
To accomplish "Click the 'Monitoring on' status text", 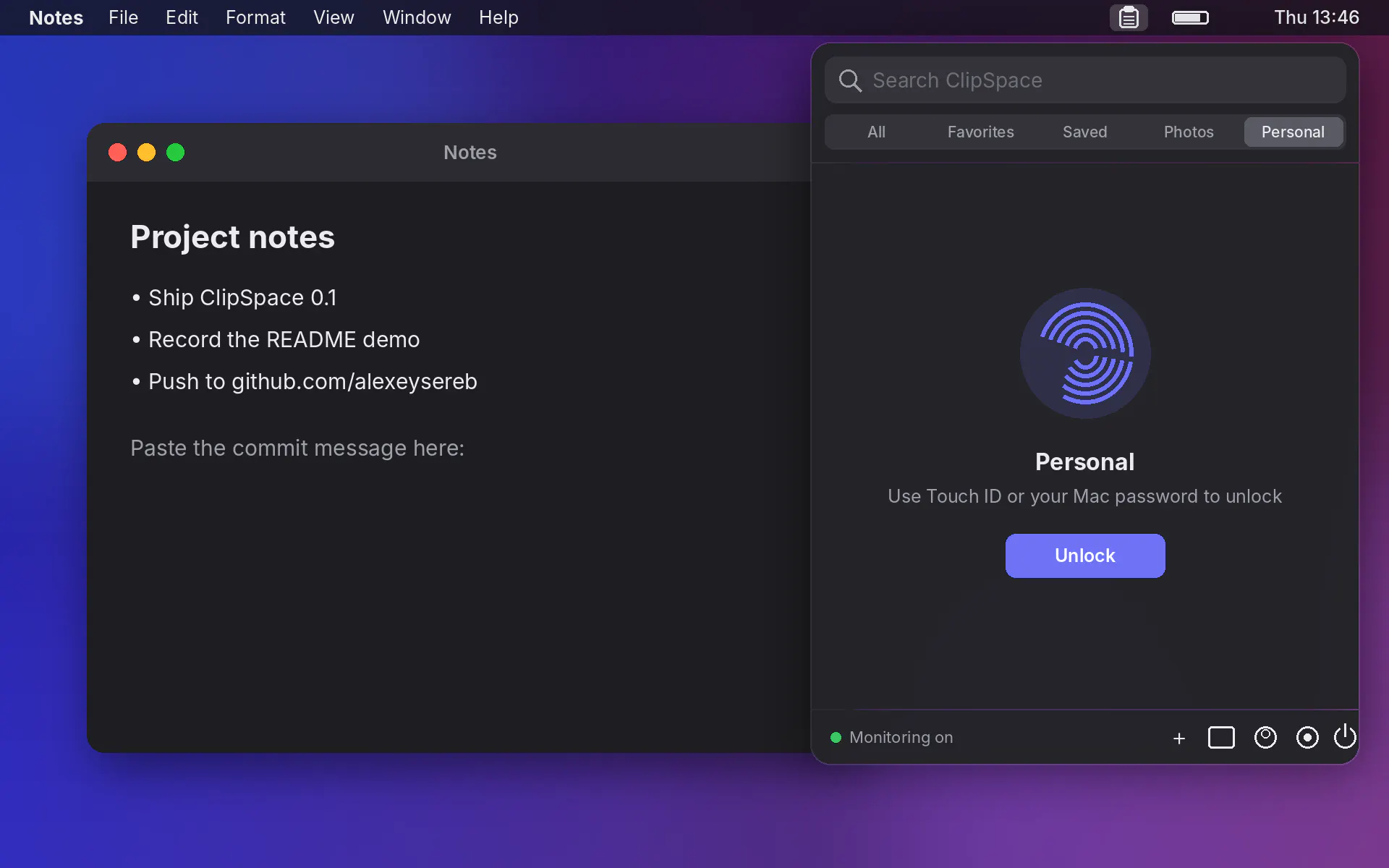I will [x=901, y=737].
